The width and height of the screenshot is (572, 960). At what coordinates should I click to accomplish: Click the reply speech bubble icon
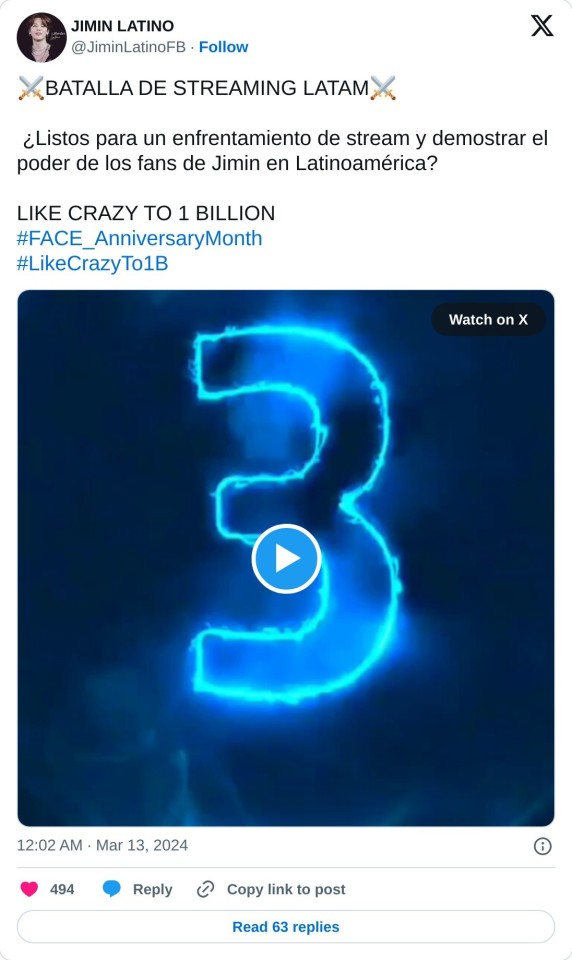111,889
